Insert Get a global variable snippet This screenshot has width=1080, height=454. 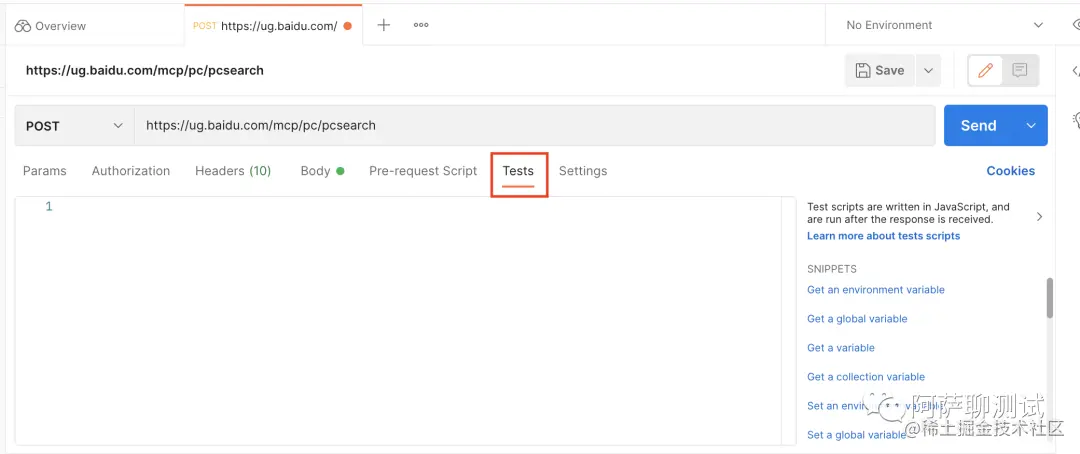[857, 319]
